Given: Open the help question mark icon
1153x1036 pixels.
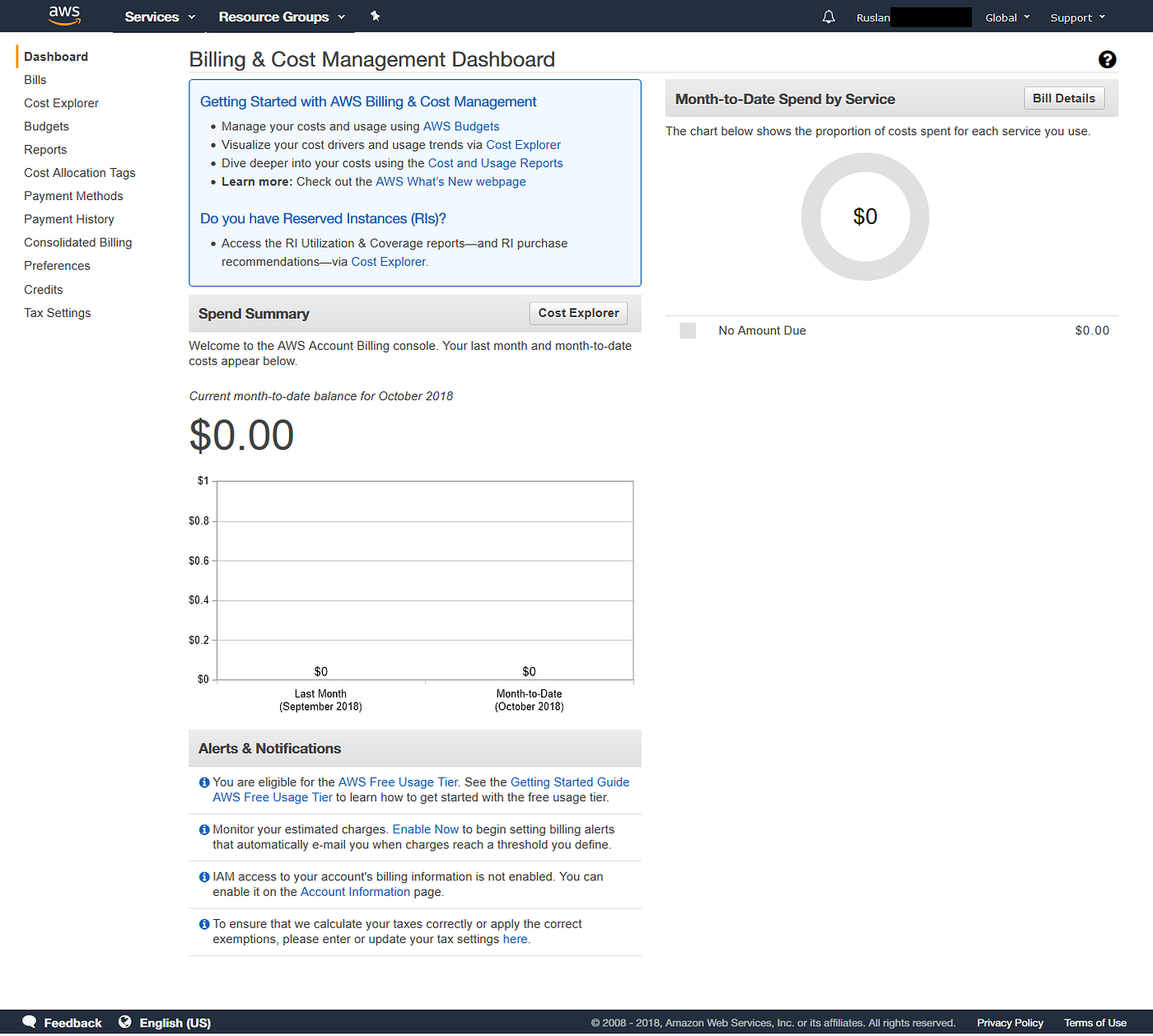Looking at the screenshot, I should (x=1107, y=59).
